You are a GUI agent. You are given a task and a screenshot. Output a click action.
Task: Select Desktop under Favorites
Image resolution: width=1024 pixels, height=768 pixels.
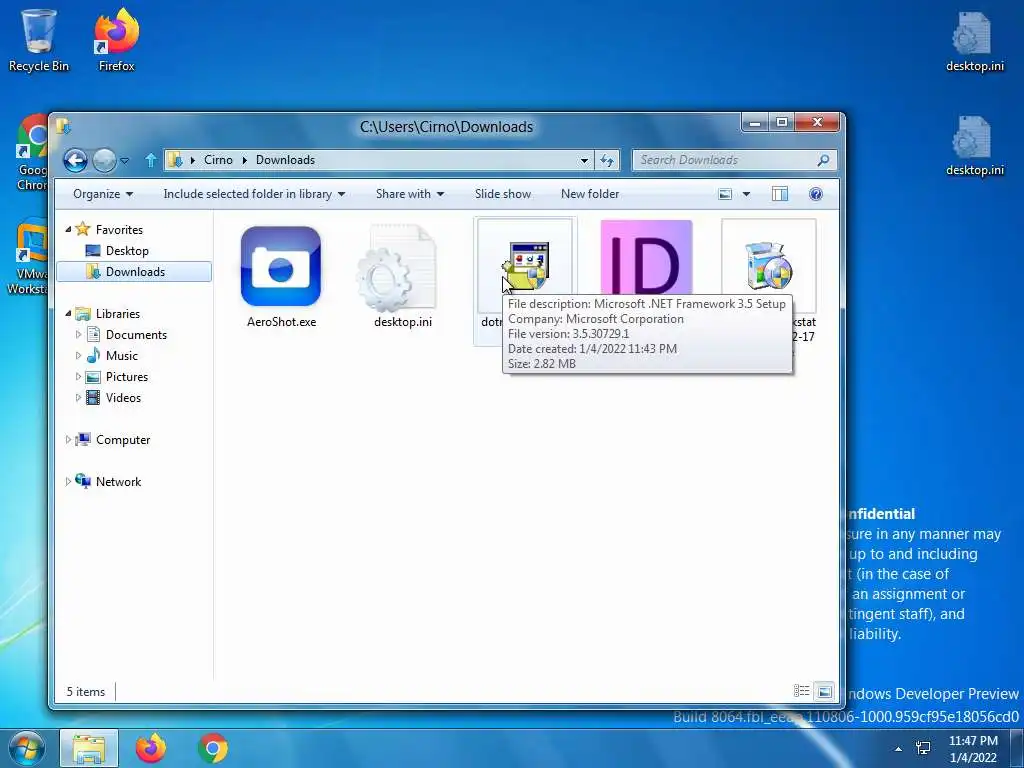(127, 251)
